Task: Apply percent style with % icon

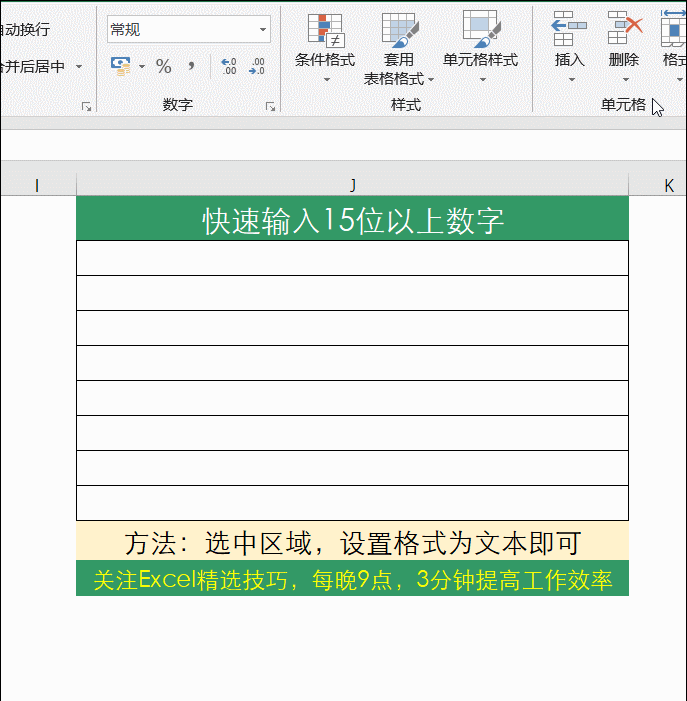Action: (164, 67)
